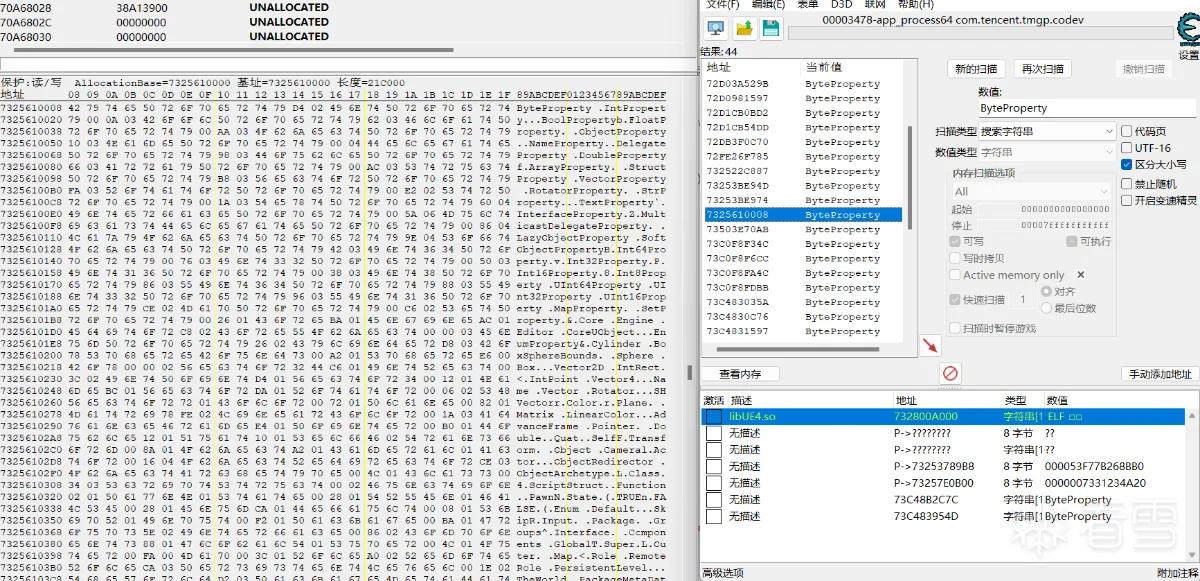Click the red prohibition clear-list icon
This screenshot has height=581, width=1200.
point(951,373)
